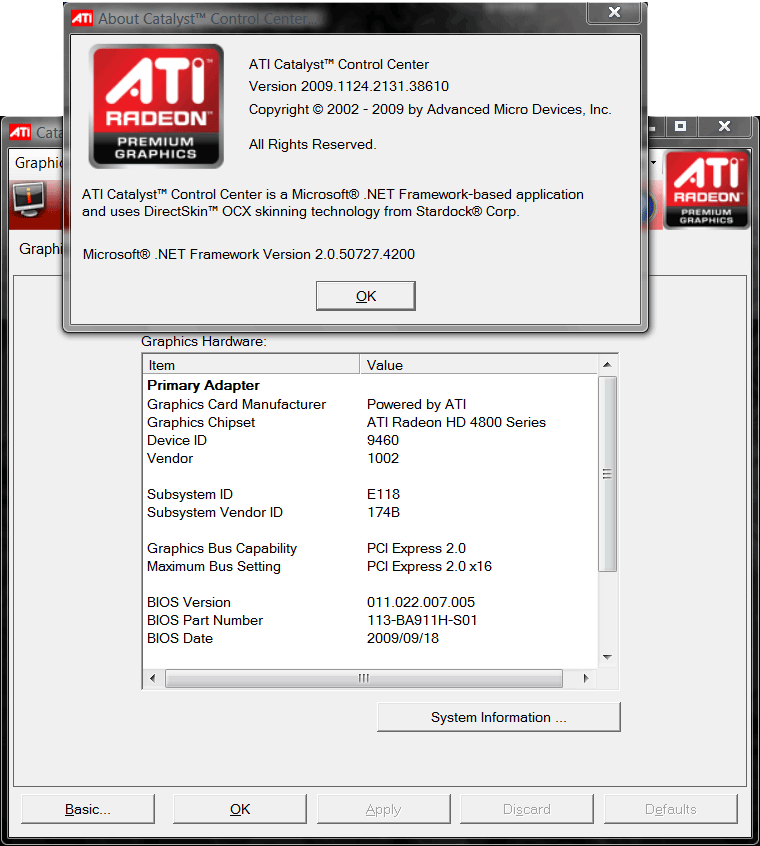Close the About Catalyst Control Center dialog
Viewport: 760px width, 846px height.
coord(614,13)
